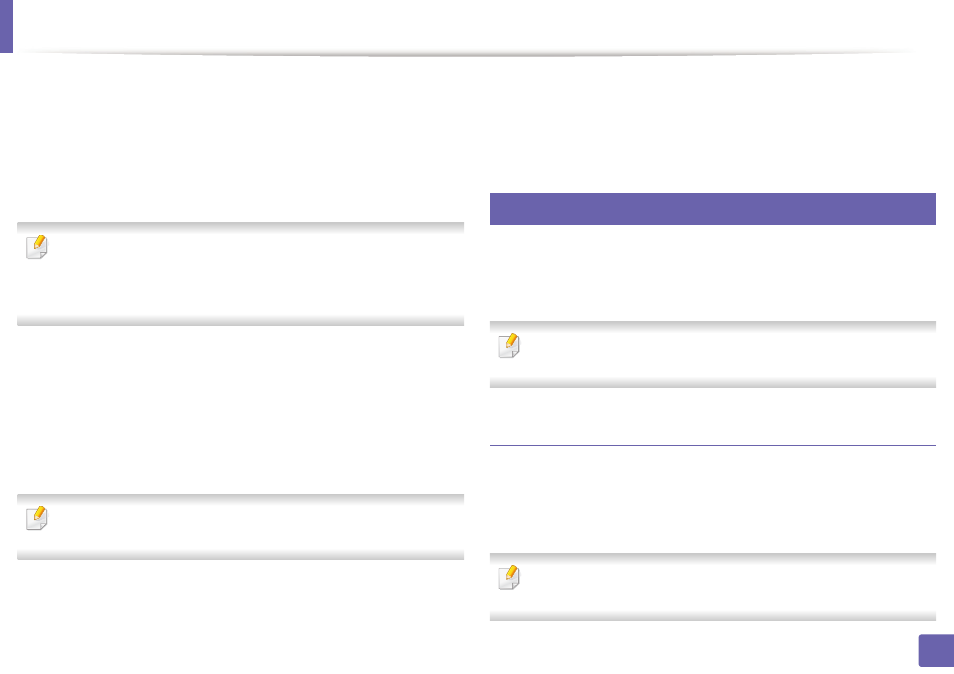The height and width of the screenshot is (674, 954).
Task: Click the gray top border of the note box below the banner
Action: [712, 327]
